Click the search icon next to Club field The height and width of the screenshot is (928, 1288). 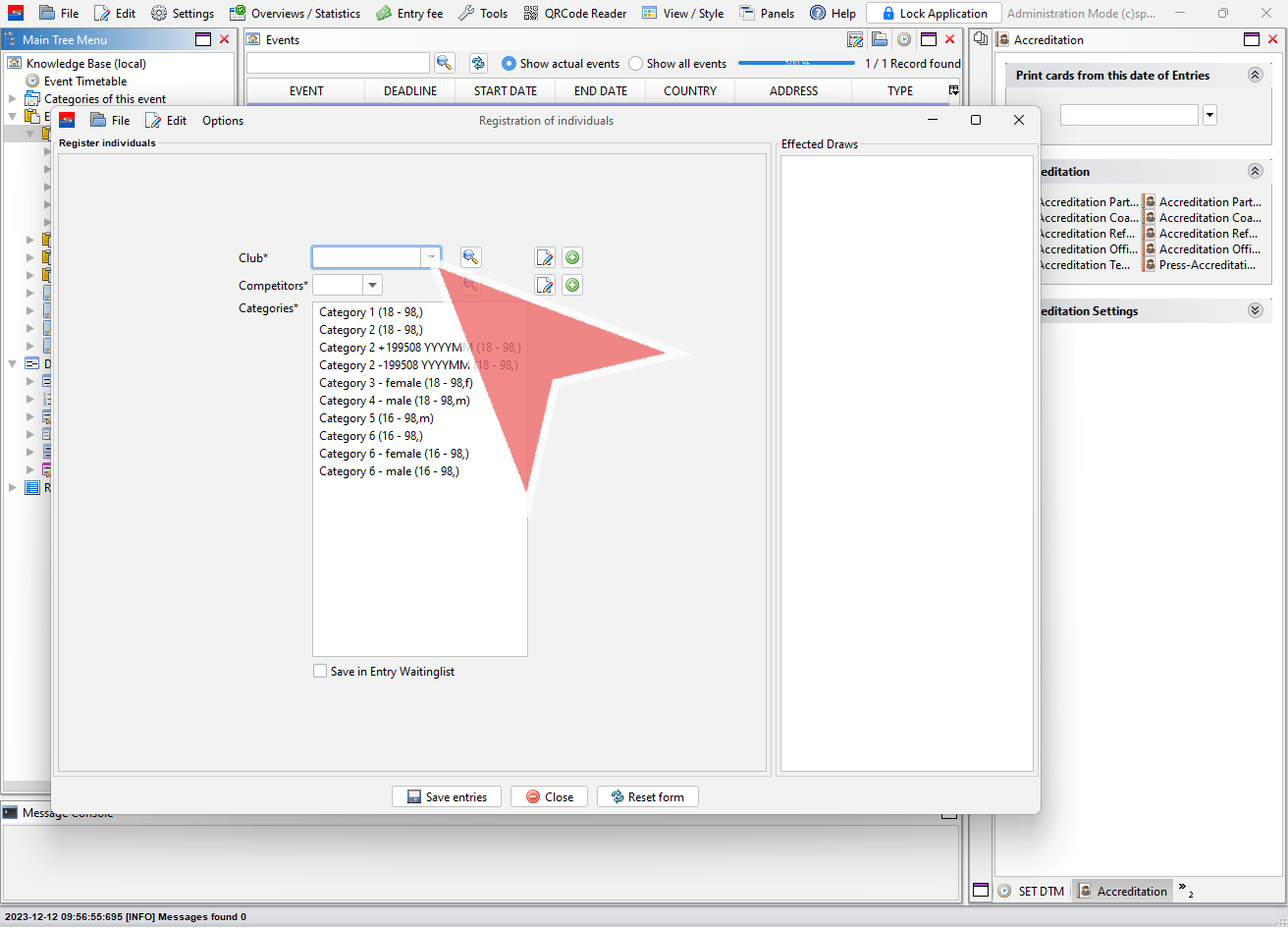pyautogui.click(x=471, y=257)
